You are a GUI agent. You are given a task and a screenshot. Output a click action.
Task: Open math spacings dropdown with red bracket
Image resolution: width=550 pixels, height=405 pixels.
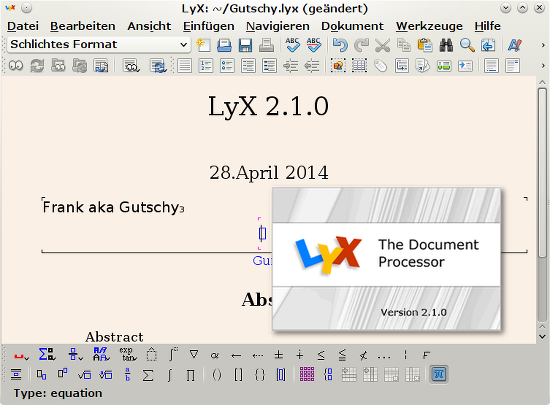coord(21,355)
